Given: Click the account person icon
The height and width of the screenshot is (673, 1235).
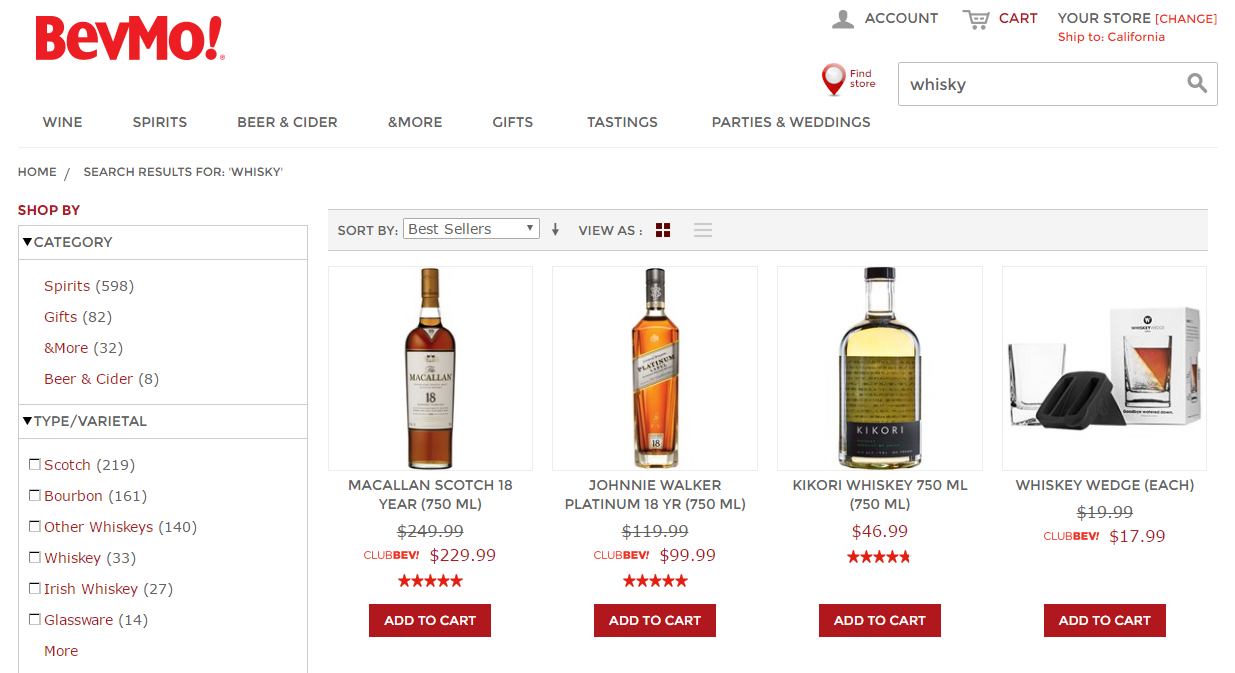Looking at the screenshot, I should click(843, 19).
